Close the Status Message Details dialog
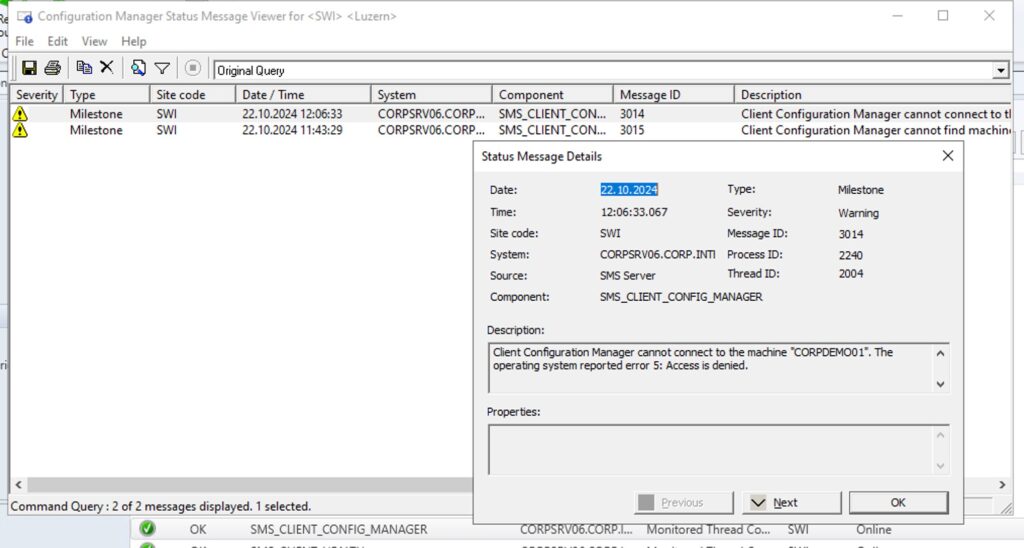 coord(947,156)
